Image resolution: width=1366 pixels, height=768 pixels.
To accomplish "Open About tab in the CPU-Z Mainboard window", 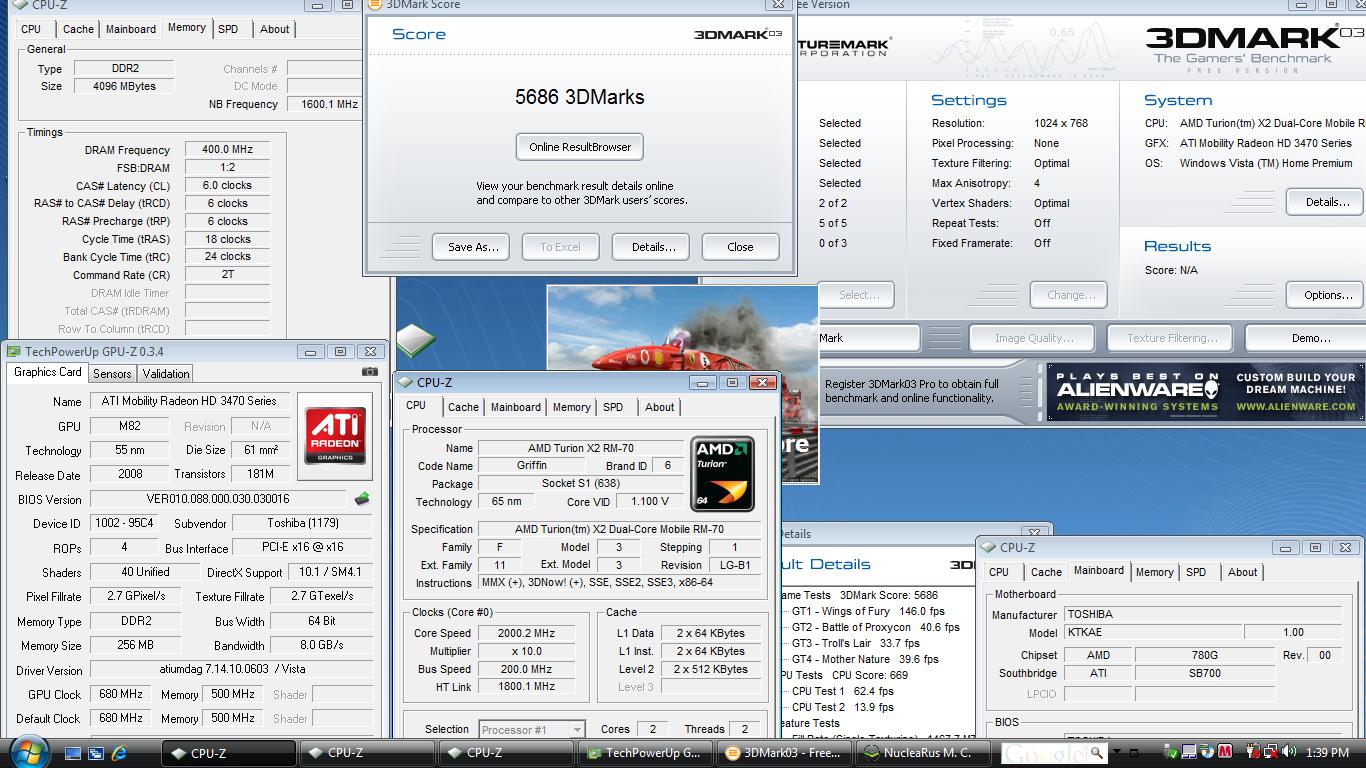I will pyautogui.click(x=1243, y=572).
